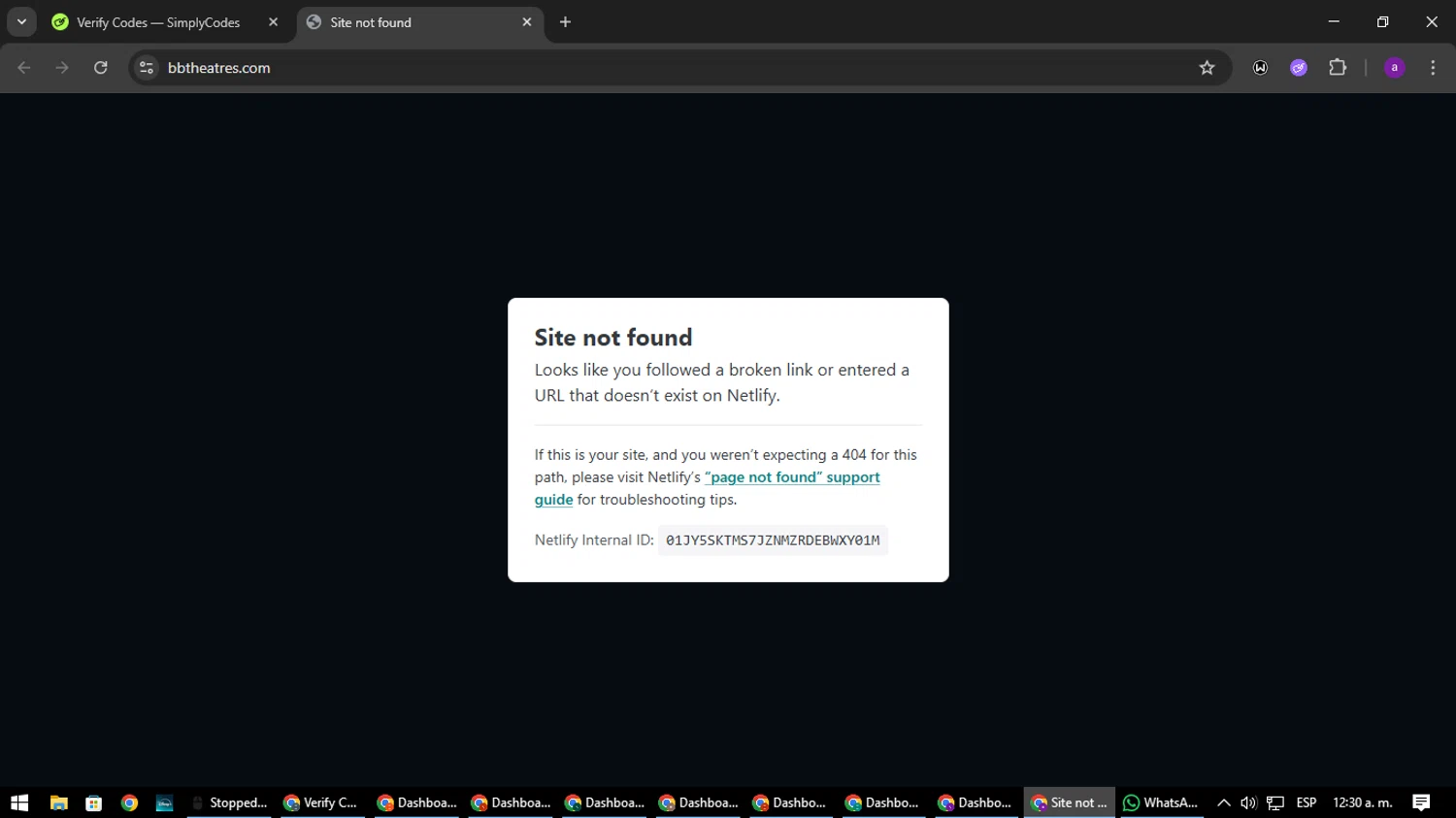The image size is (1456, 818).
Task: Open Microsoft Store from the taskbar
Action: click(x=94, y=802)
